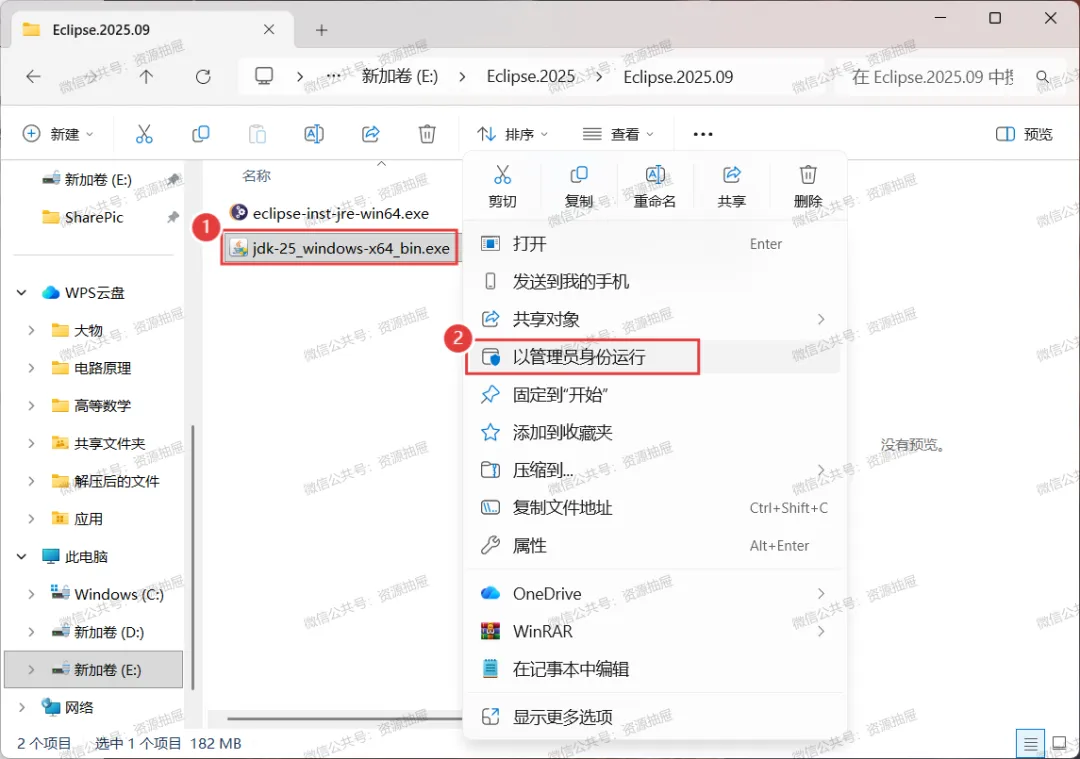Open the OneDrive submenu entry
The height and width of the screenshot is (759, 1080).
click(653, 594)
